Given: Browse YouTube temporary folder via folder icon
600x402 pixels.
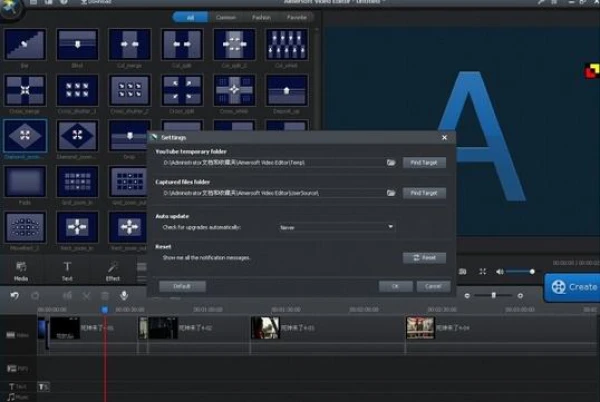Looking at the screenshot, I should 391,162.
